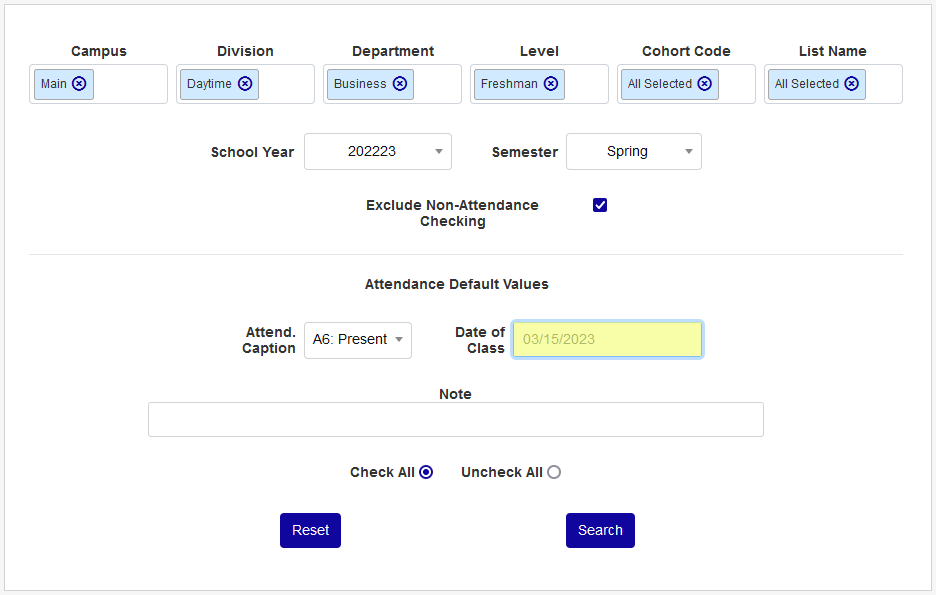Click the Search button
The image size is (936, 595).
point(600,531)
